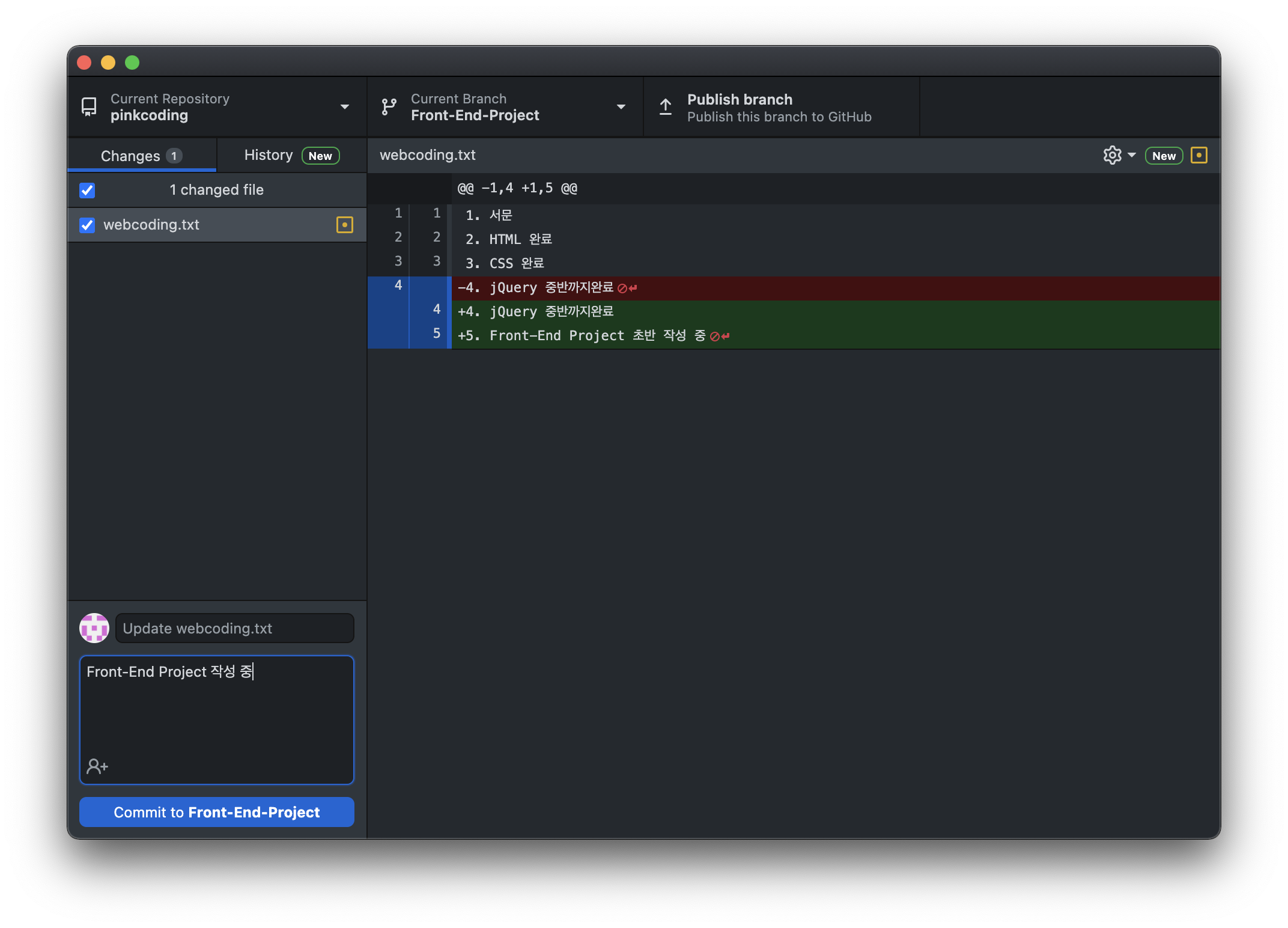Click the publish branch upload icon
This screenshot has width=1288, height=928.
coord(664,107)
